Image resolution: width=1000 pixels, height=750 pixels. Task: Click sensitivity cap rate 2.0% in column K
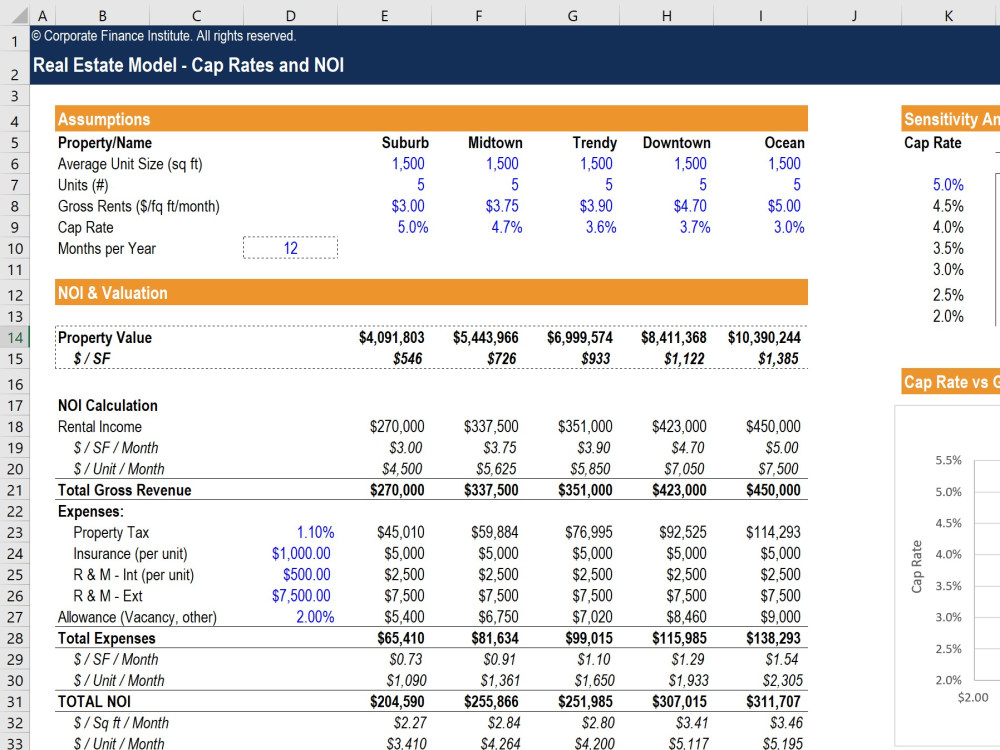(948, 316)
